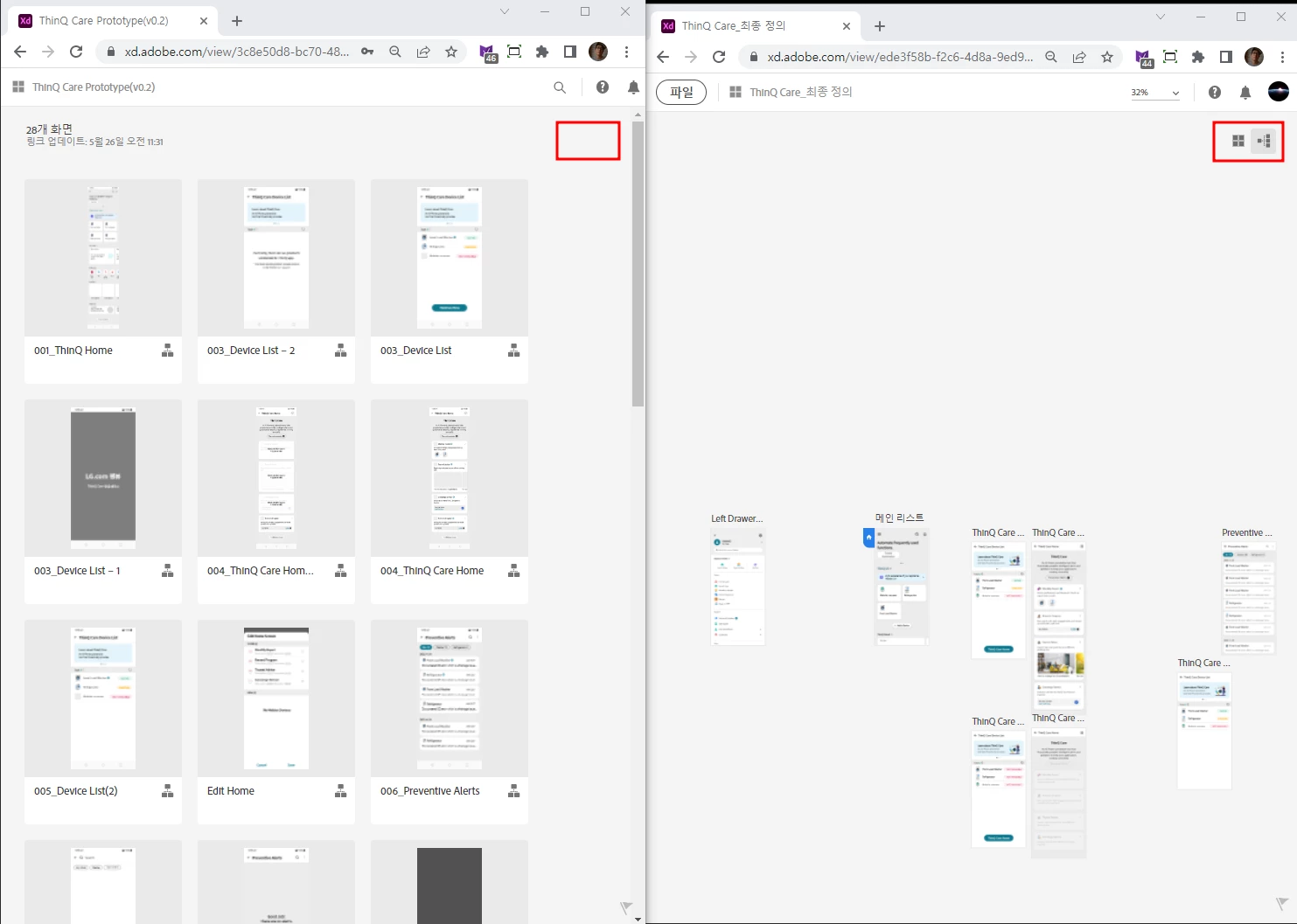Open Edit Home screen thumbnail
Image resolution: width=1297 pixels, height=924 pixels.
pos(276,698)
